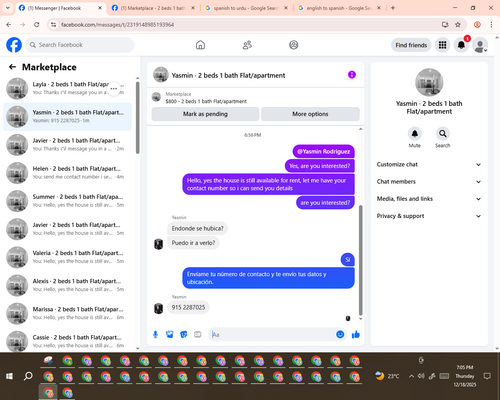
Task: Open the Groups icon in top navigation
Action: click(x=294, y=45)
